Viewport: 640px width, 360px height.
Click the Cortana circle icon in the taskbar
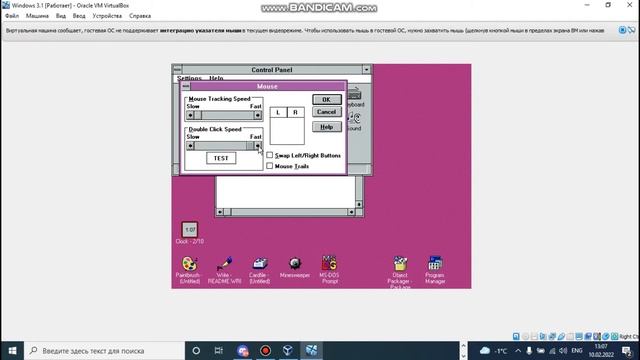click(x=196, y=351)
